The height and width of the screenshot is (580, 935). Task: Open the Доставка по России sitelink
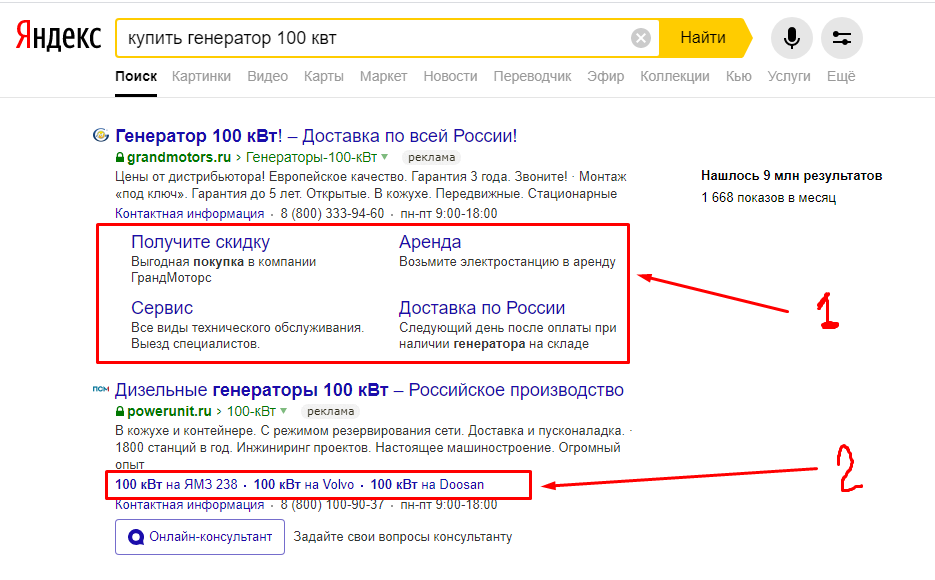click(482, 308)
